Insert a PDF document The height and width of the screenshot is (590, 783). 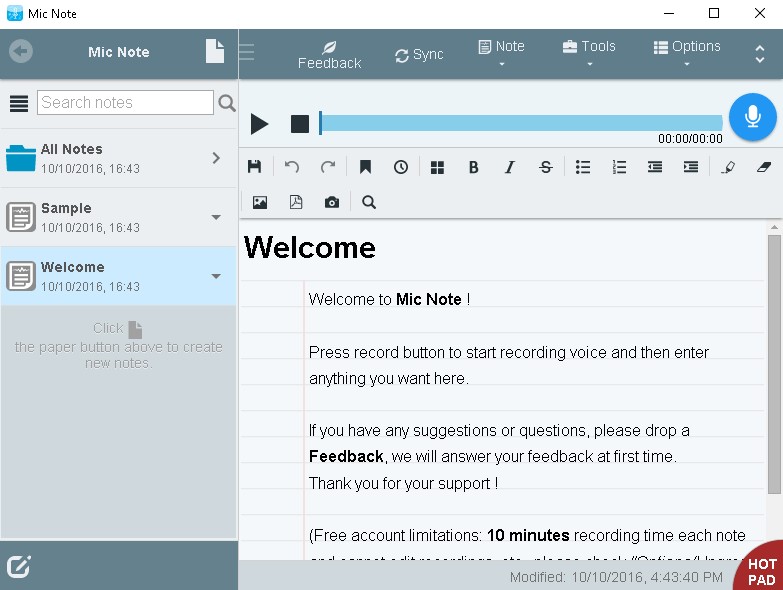[x=296, y=202]
